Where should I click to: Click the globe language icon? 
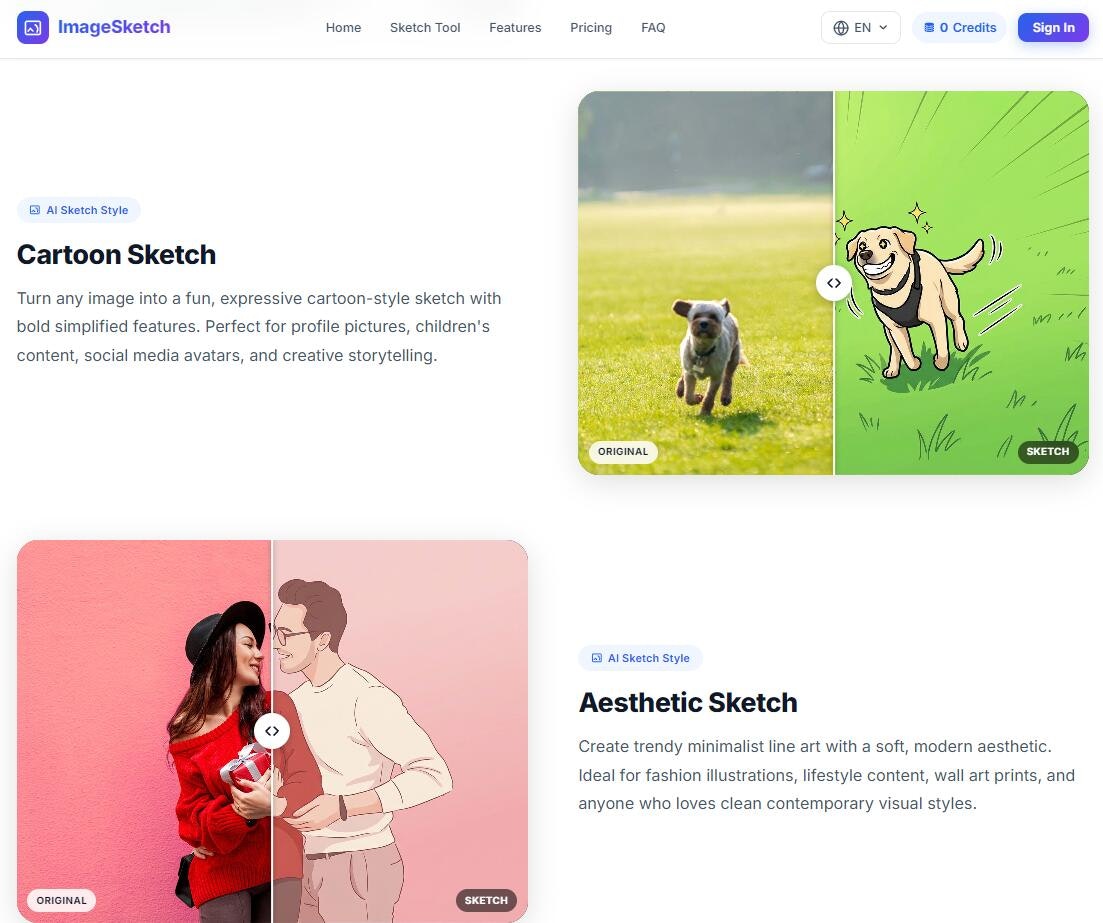click(841, 28)
